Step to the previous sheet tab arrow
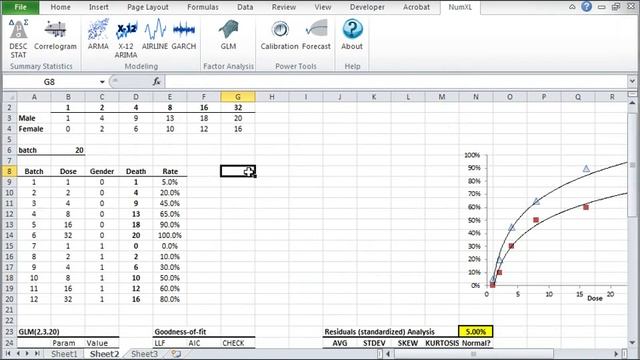640x360 pixels. point(18,353)
